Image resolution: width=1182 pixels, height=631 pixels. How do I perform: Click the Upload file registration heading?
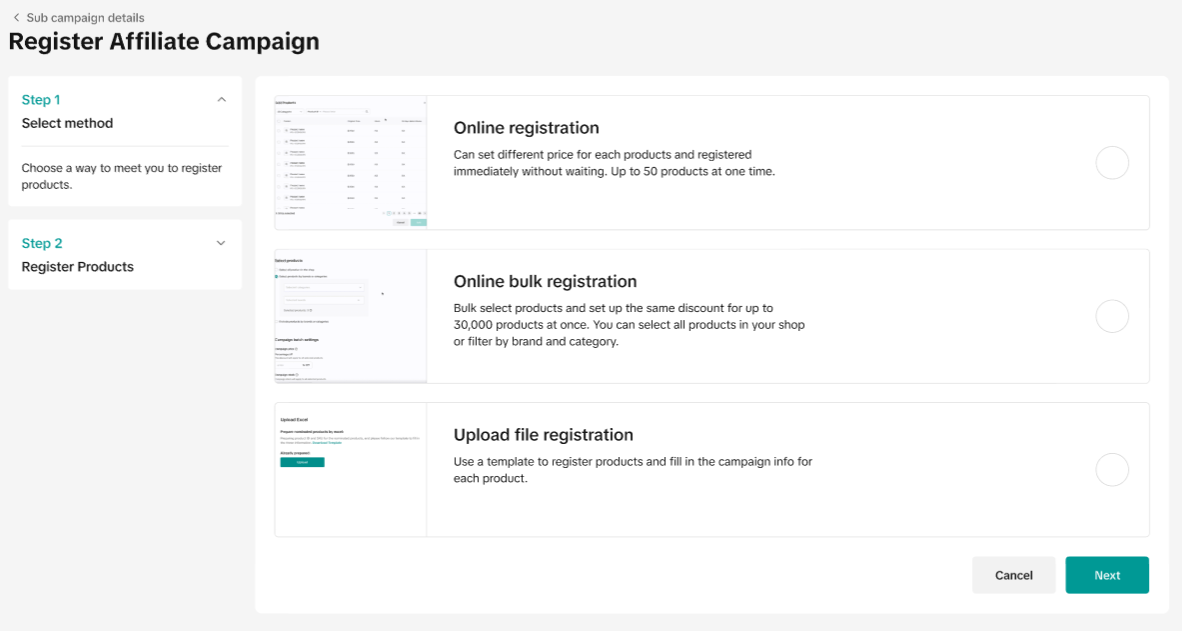pyautogui.click(x=543, y=435)
